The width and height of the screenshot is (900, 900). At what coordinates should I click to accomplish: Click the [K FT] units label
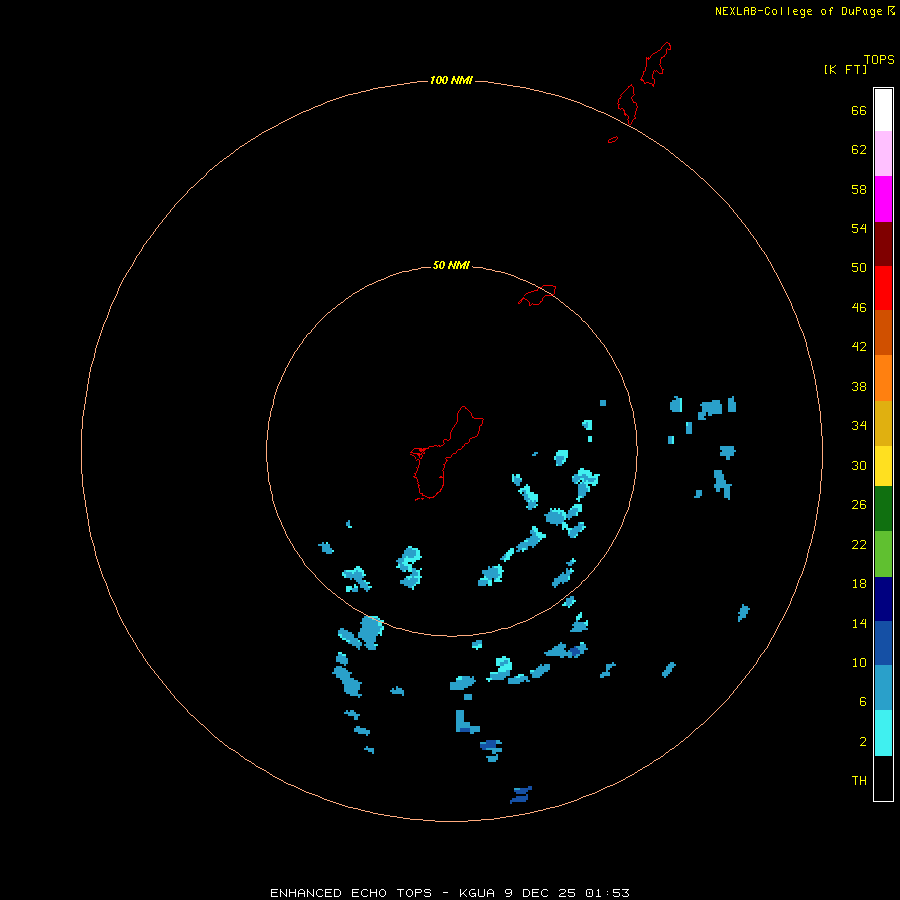pos(845,69)
